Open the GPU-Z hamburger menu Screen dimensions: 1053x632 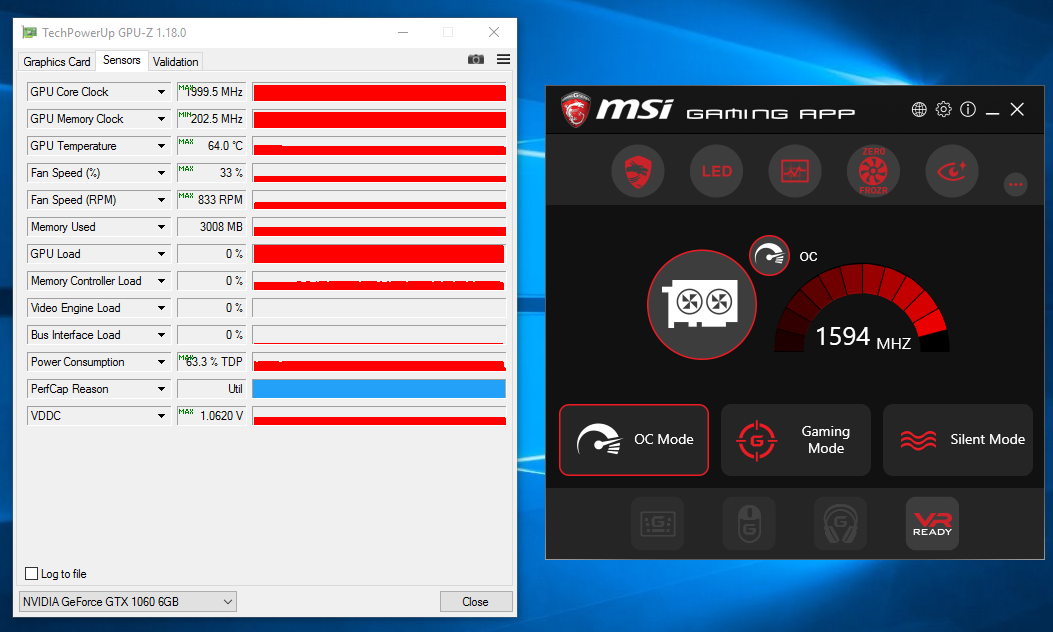pyautogui.click(x=503, y=60)
